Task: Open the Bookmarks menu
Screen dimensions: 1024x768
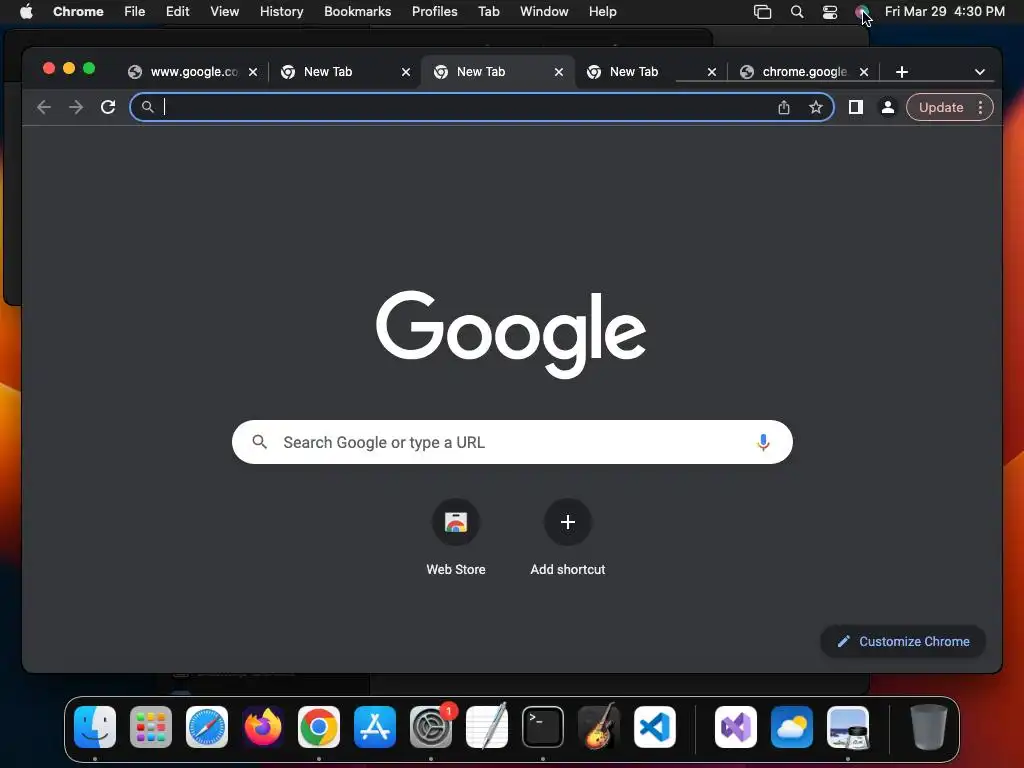Action: (357, 12)
